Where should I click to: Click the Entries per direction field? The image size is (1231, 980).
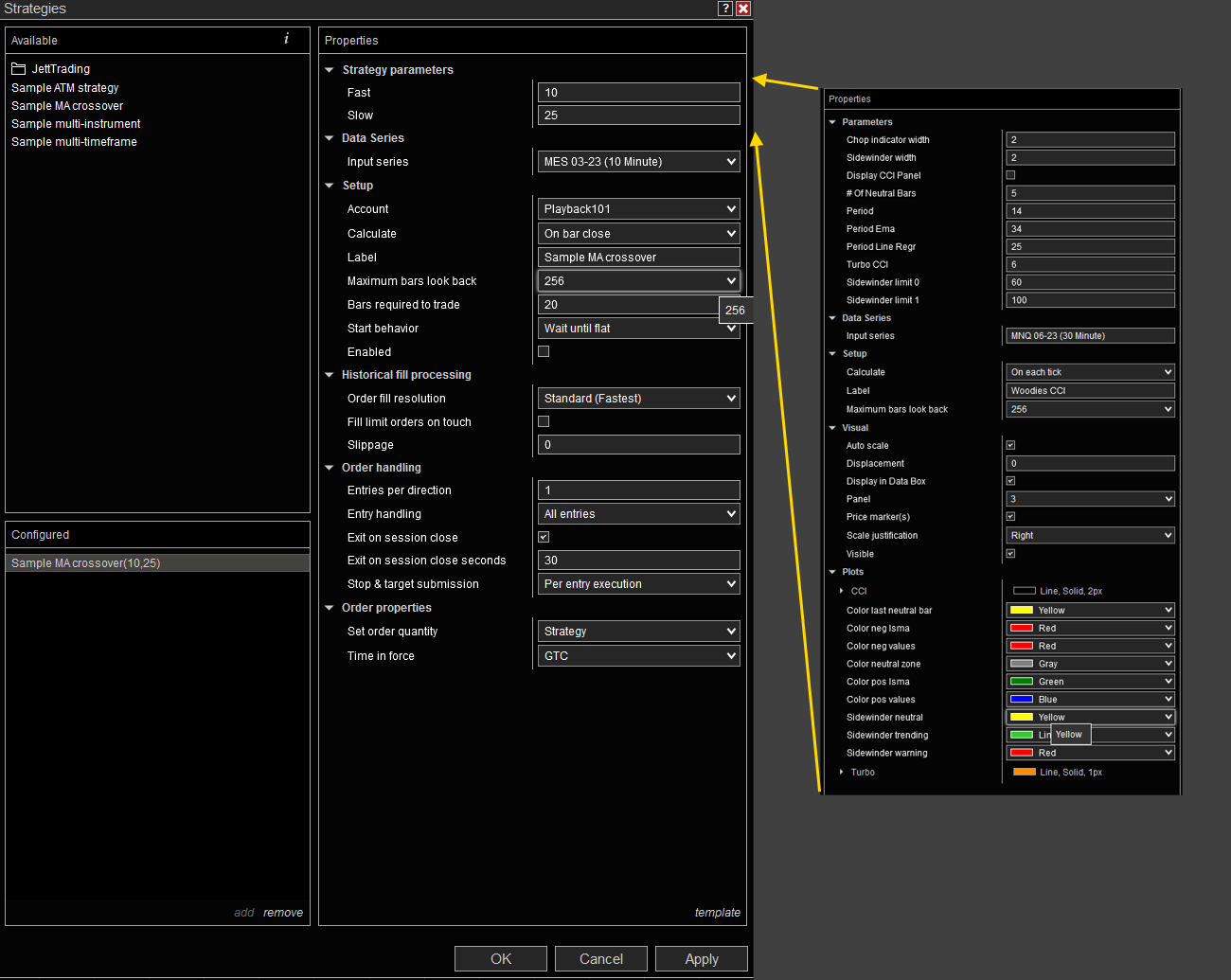[639, 490]
